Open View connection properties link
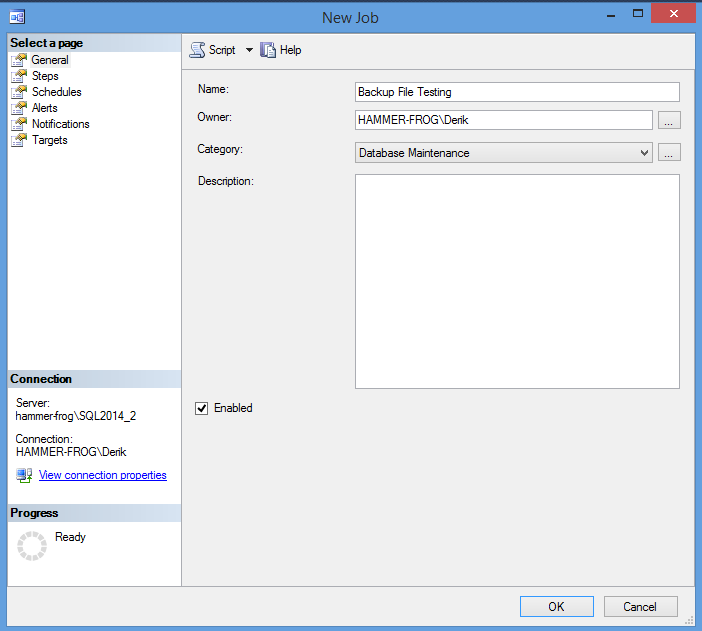 [x=102, y=475]
